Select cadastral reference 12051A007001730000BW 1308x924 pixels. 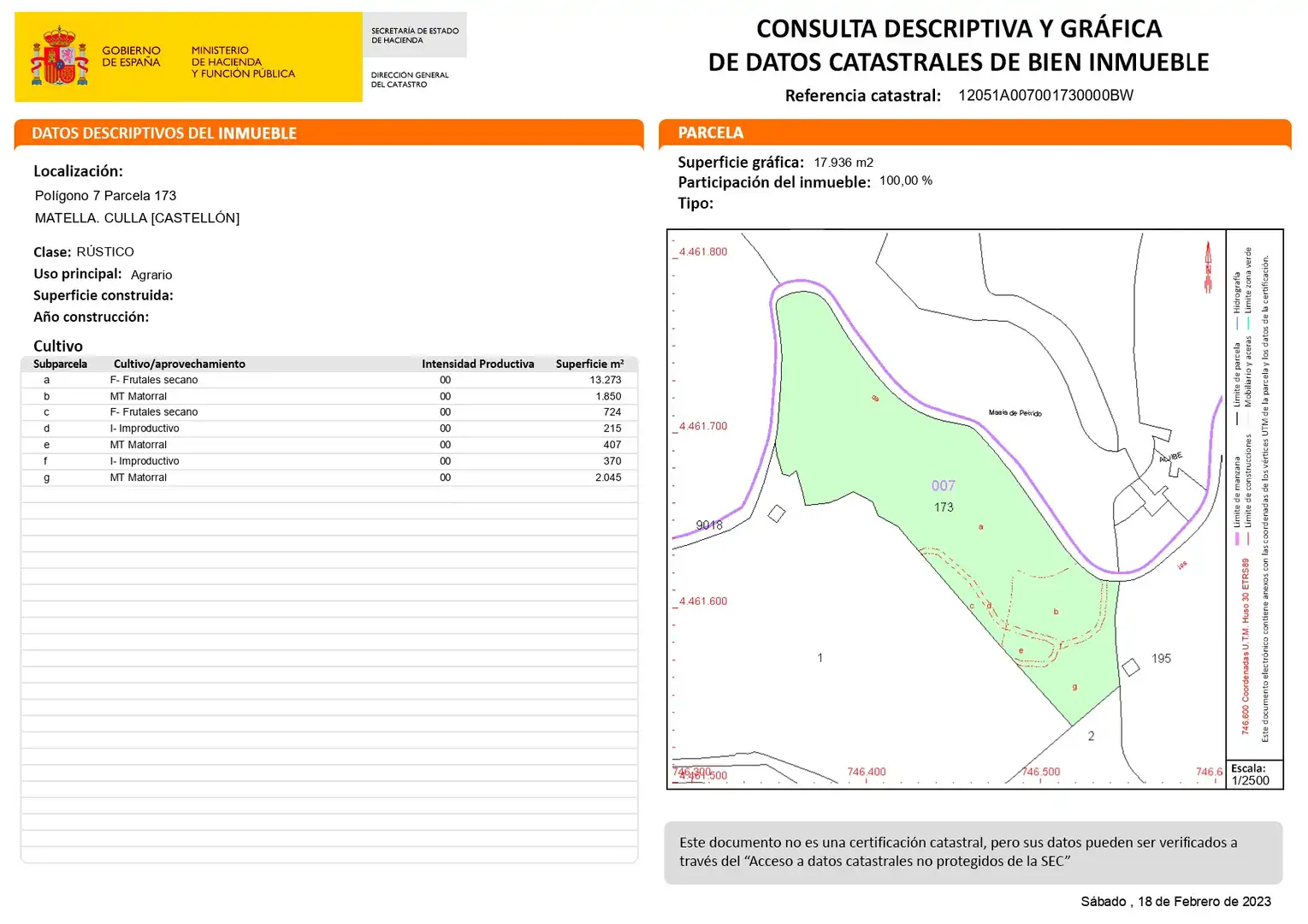1045,95
